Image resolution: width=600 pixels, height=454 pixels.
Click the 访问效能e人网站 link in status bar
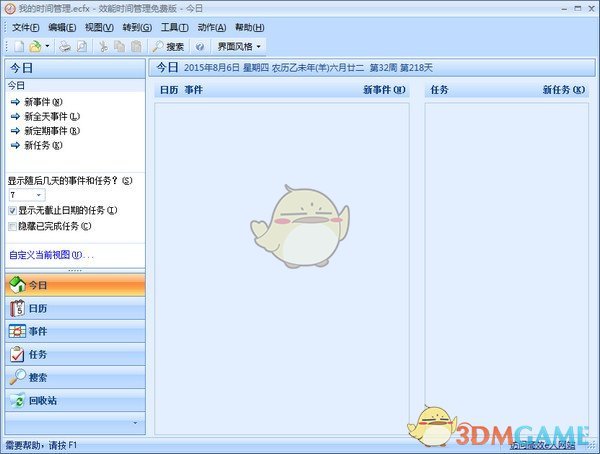(x=543, y=445)
